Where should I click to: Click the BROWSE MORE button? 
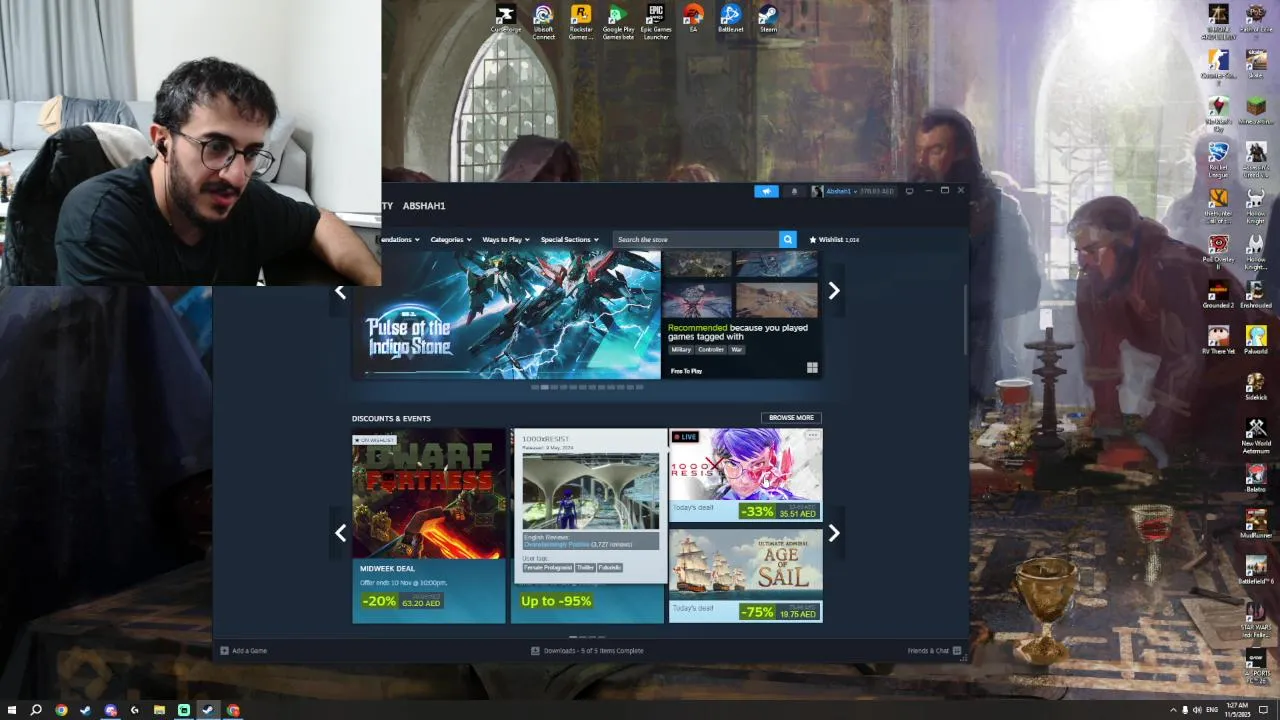click(791, 418)
